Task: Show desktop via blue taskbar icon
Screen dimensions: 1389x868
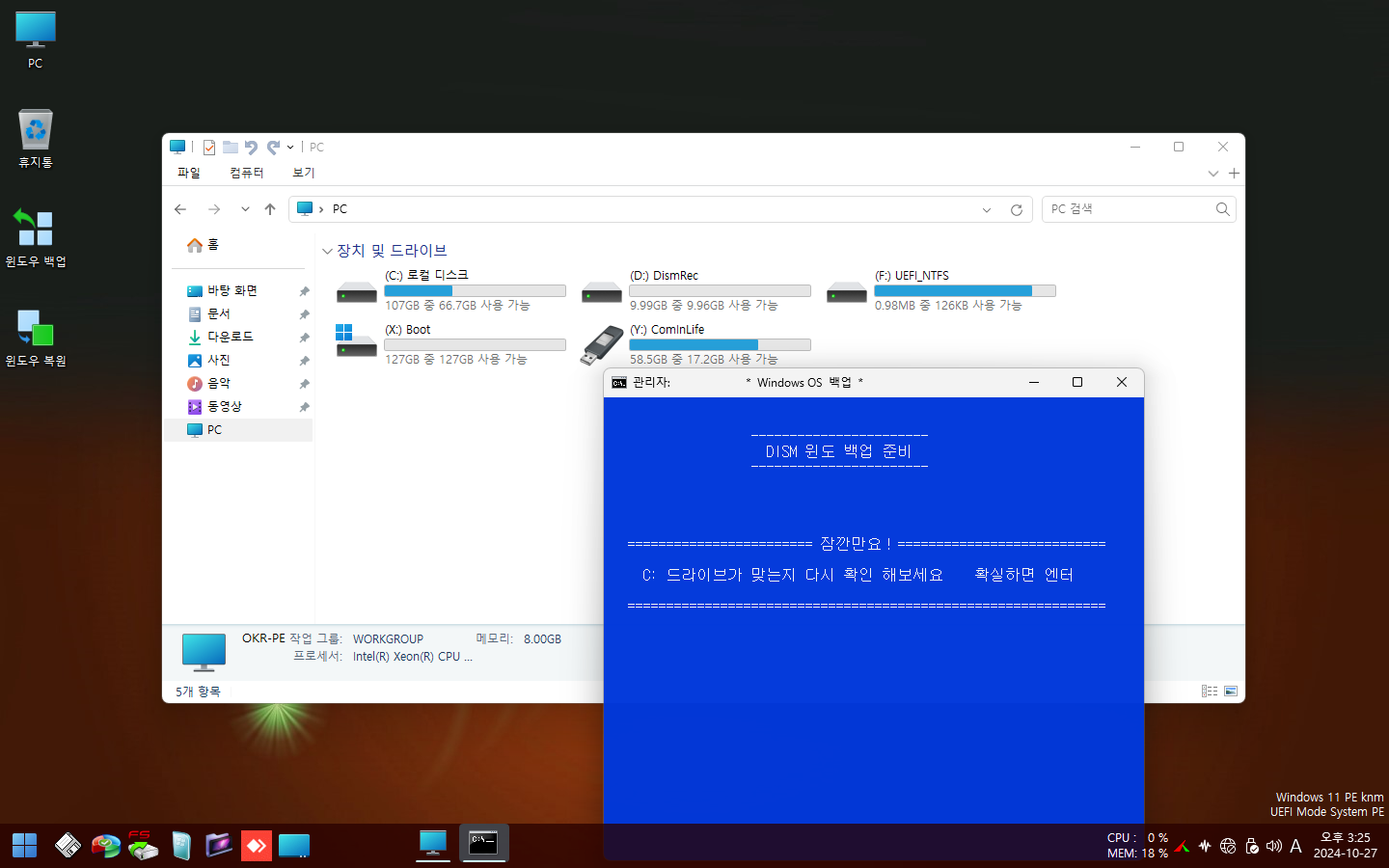Action: (x=294, y=846)
